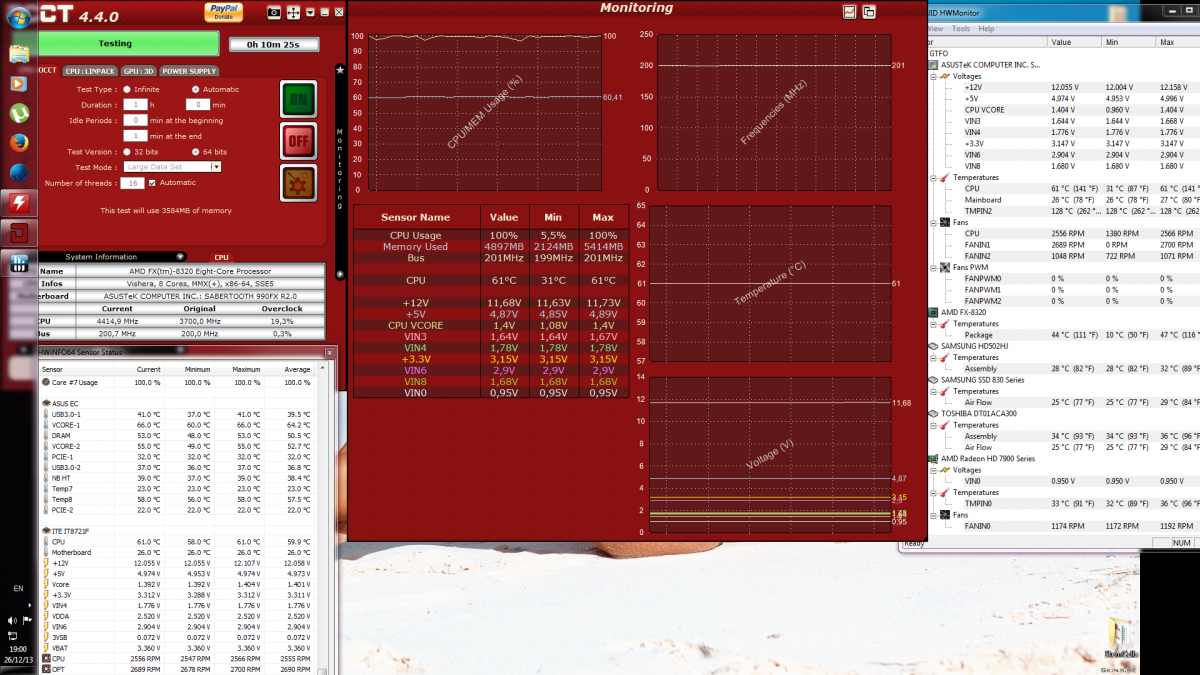
Task: Click the arrow below the Monitoring sidebar
Action: pyautogui.click(x=340, y=273)
